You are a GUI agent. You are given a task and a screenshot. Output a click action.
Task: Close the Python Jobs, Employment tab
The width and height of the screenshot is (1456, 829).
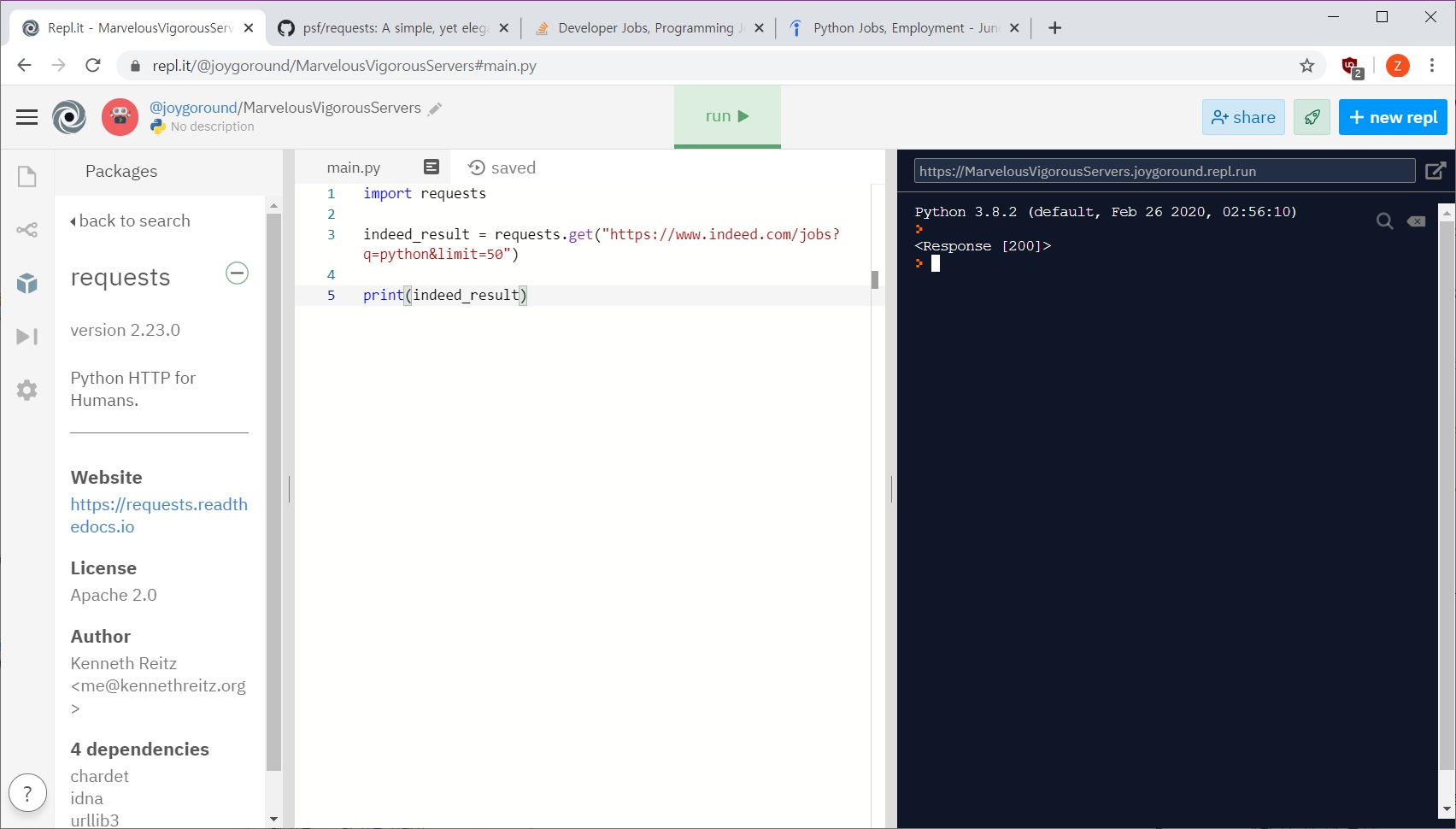coord(1014,28)
